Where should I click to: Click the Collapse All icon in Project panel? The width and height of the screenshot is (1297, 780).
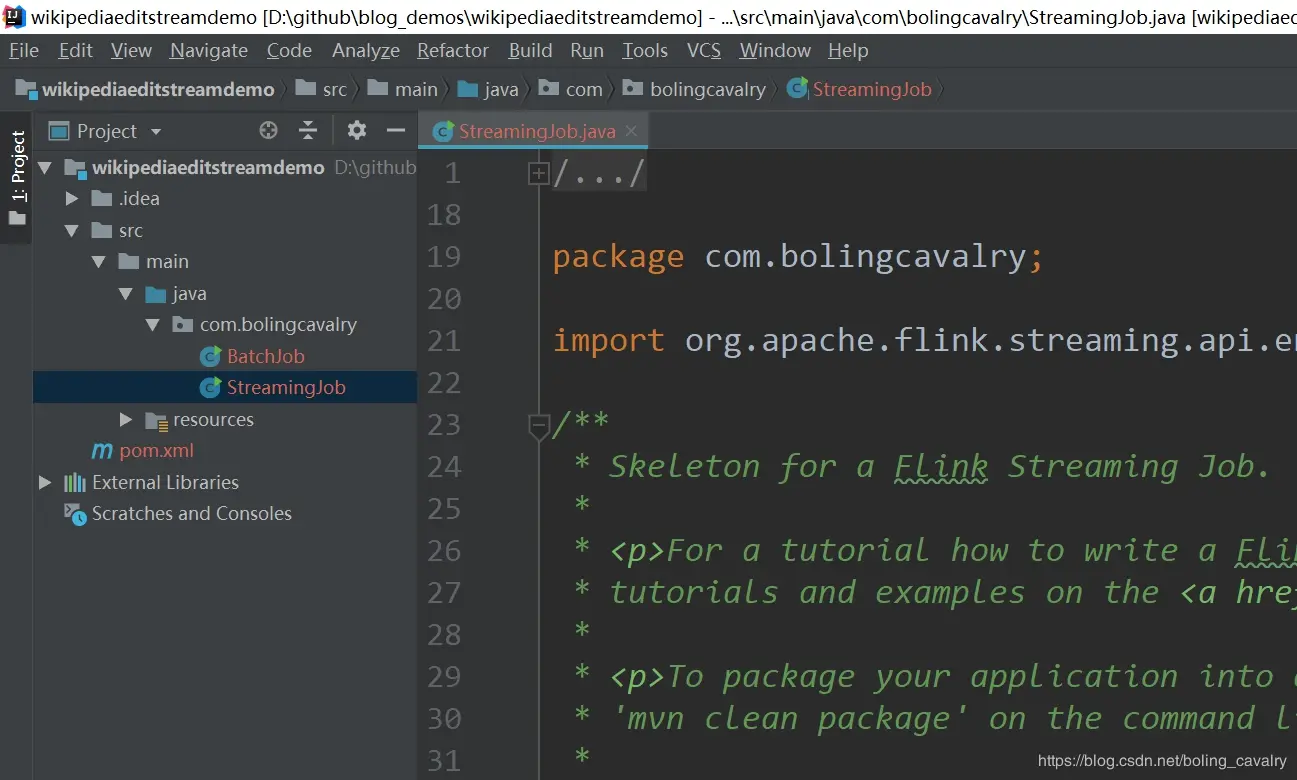pos(308,131)
